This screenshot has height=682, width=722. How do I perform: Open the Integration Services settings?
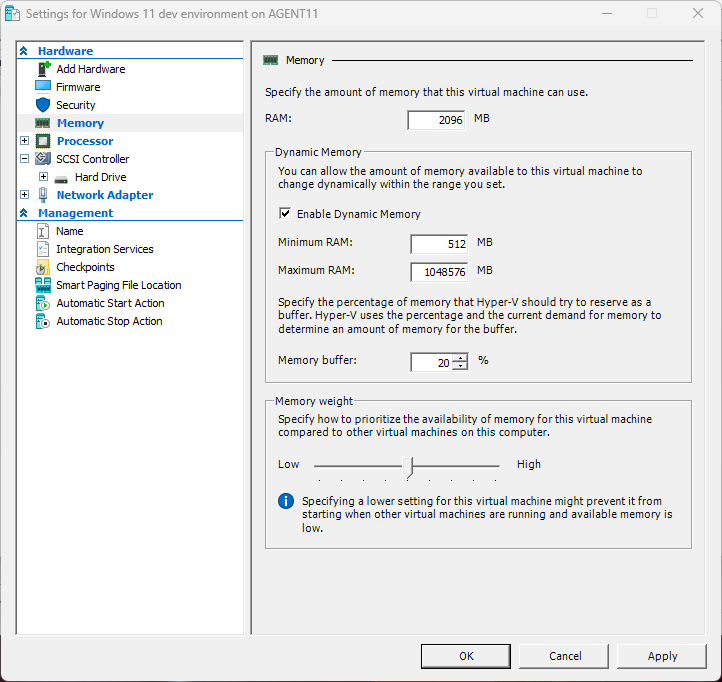coord(104,249)
